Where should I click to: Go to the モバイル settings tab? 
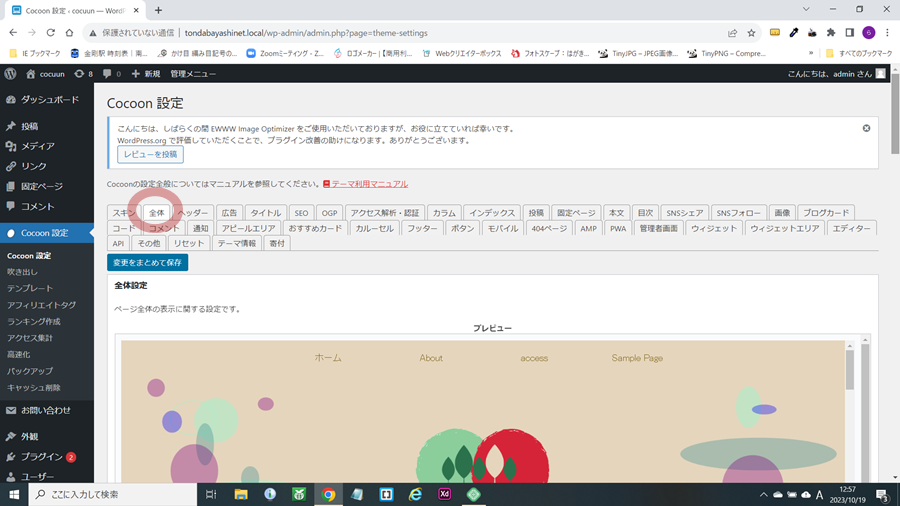(502, 228)
